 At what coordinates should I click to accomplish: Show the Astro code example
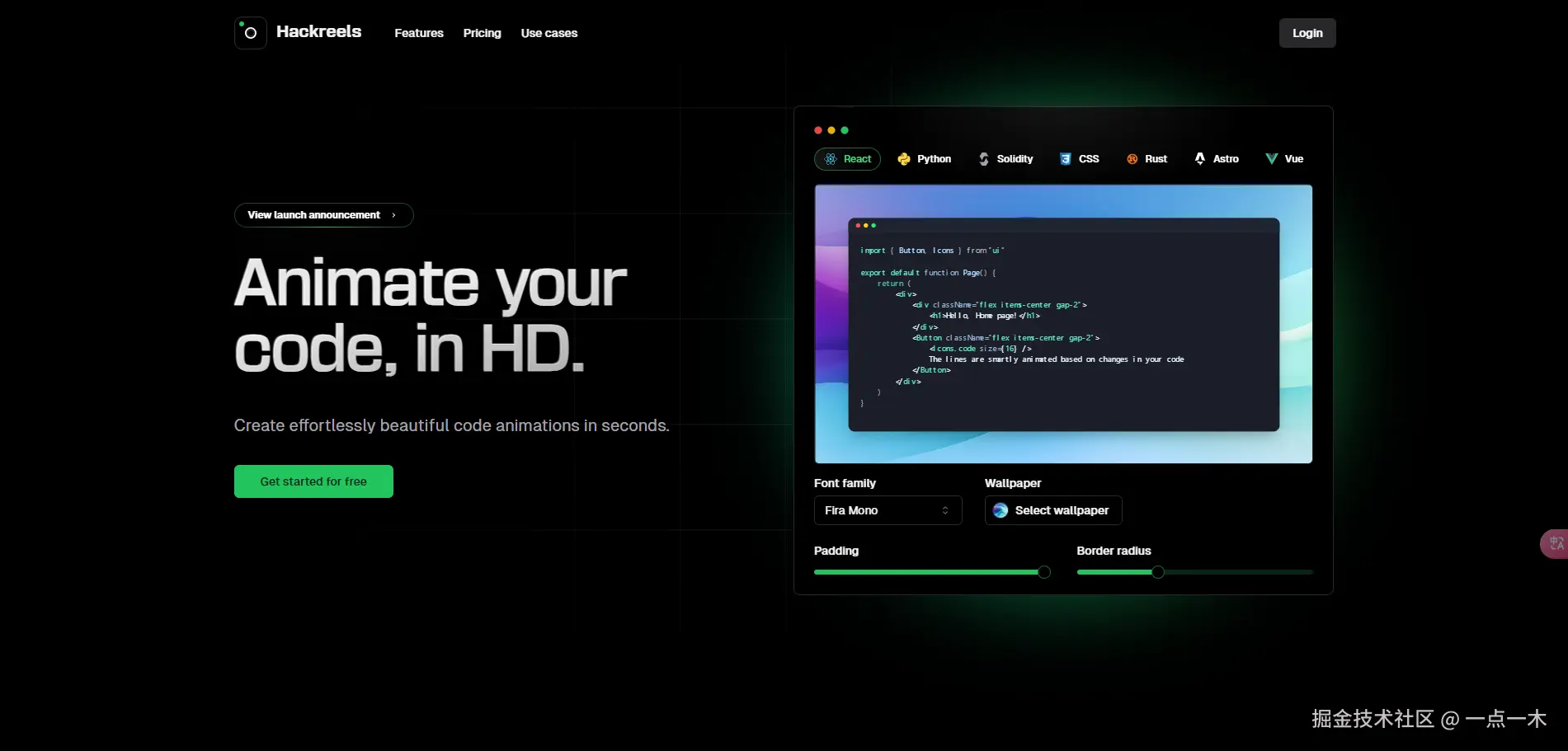(x=1217, y=159)
